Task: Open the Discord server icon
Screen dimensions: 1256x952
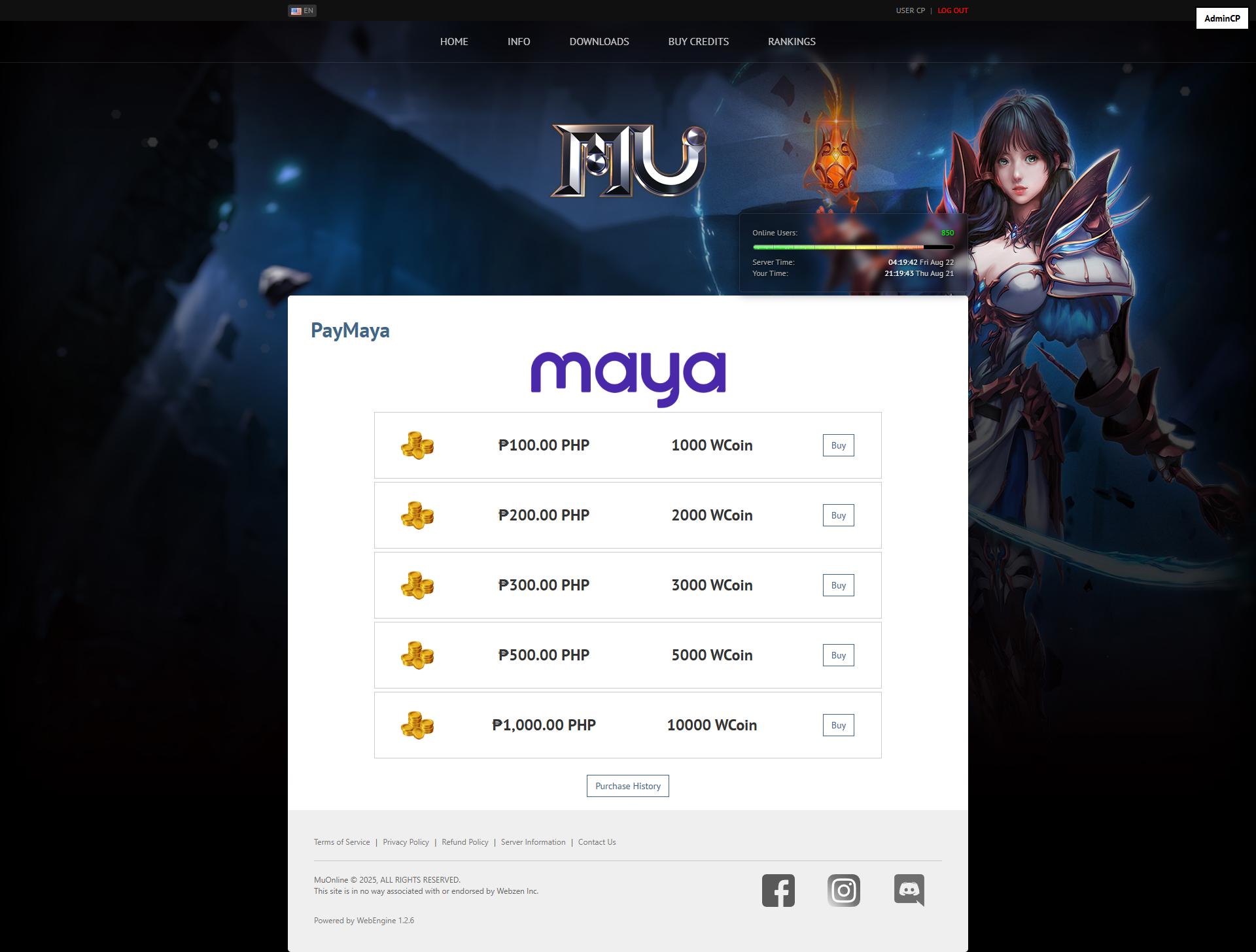Action: [909, 890]
